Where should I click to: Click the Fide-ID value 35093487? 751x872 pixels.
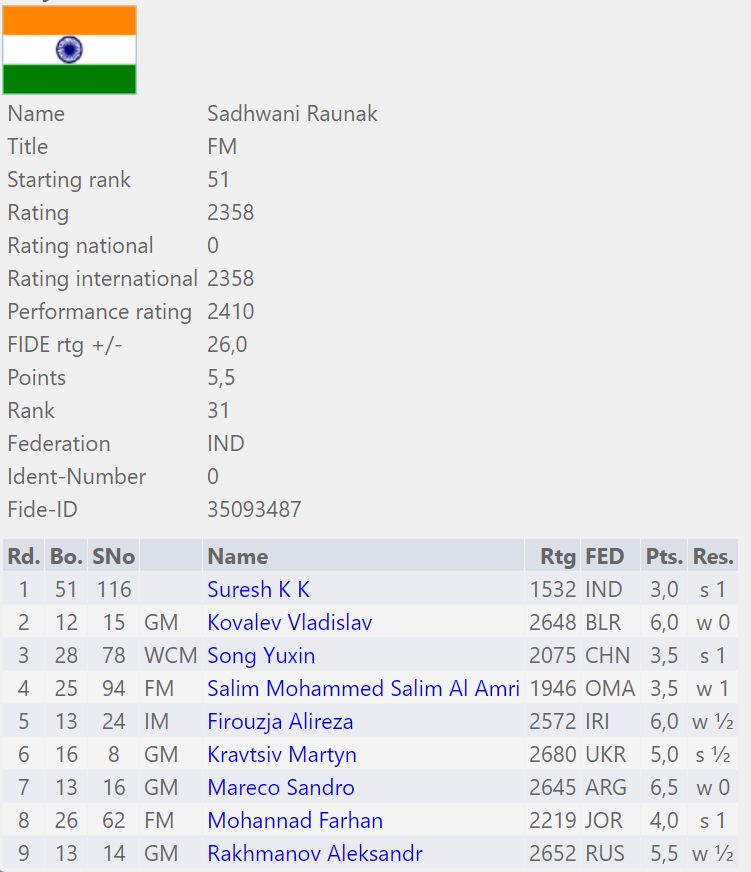click(x=254, y=509)
